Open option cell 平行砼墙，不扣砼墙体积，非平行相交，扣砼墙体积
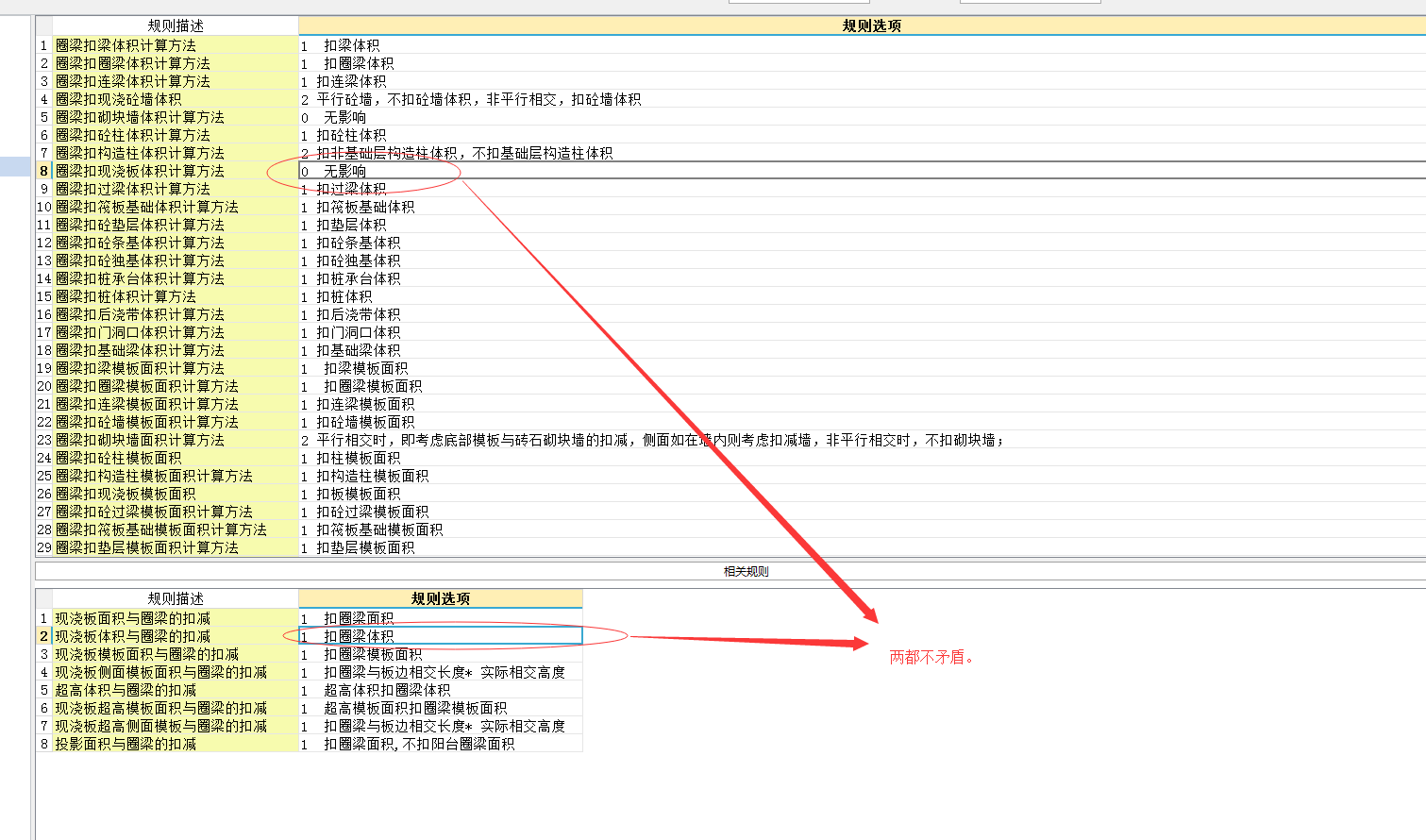1426x840 pixels. [x=862, y=99]
